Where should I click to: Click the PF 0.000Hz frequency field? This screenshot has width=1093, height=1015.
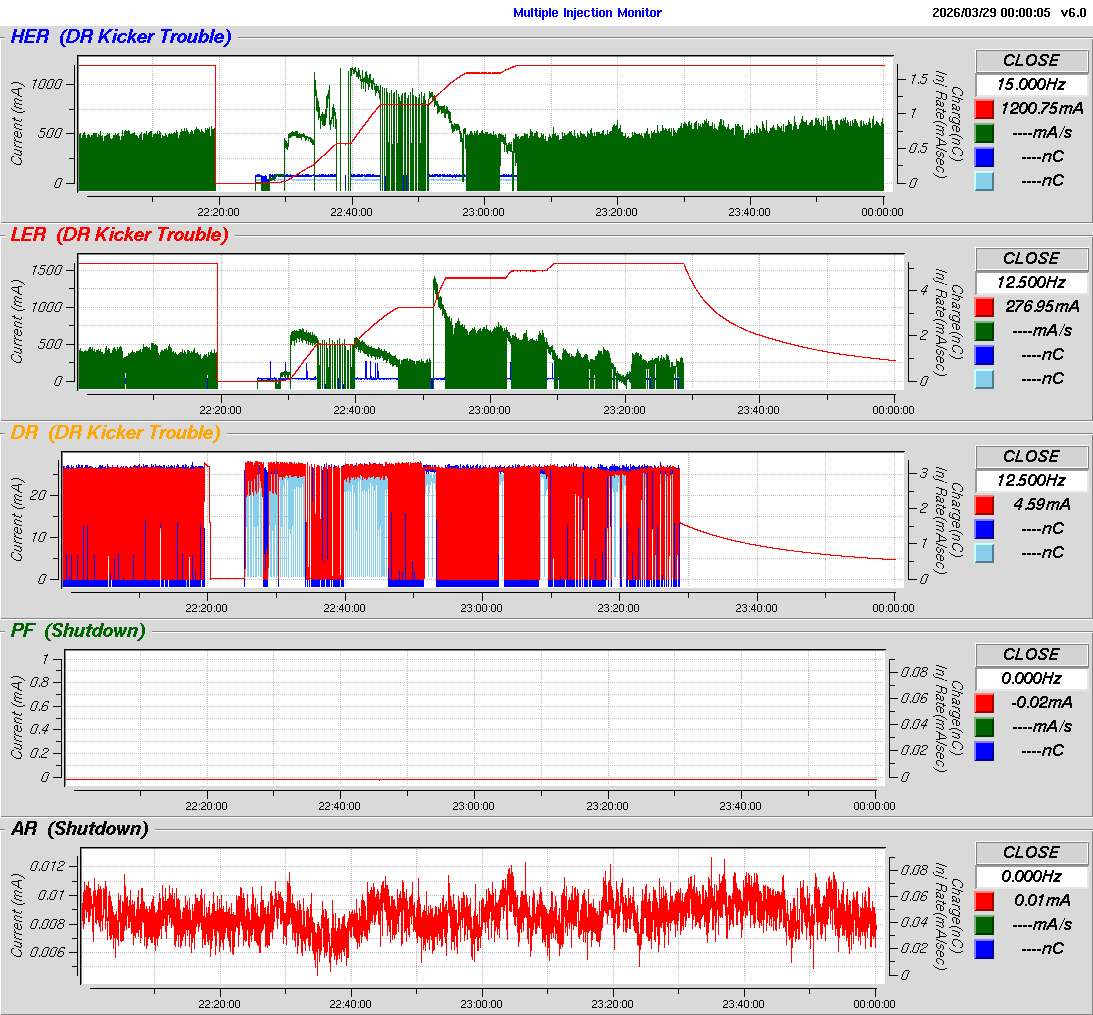(1031, 679)
